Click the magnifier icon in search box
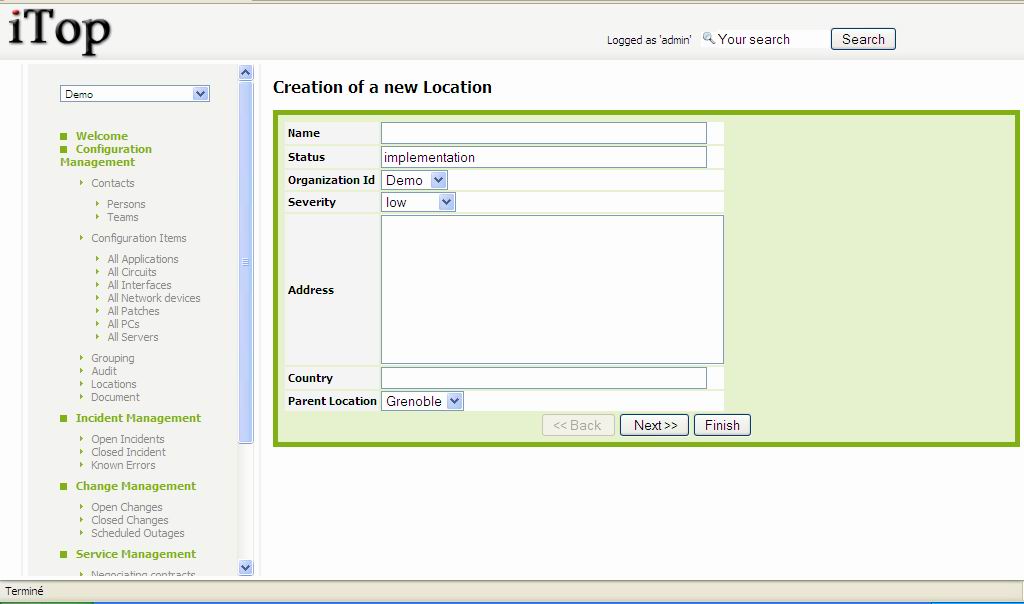 coord(709,38)
